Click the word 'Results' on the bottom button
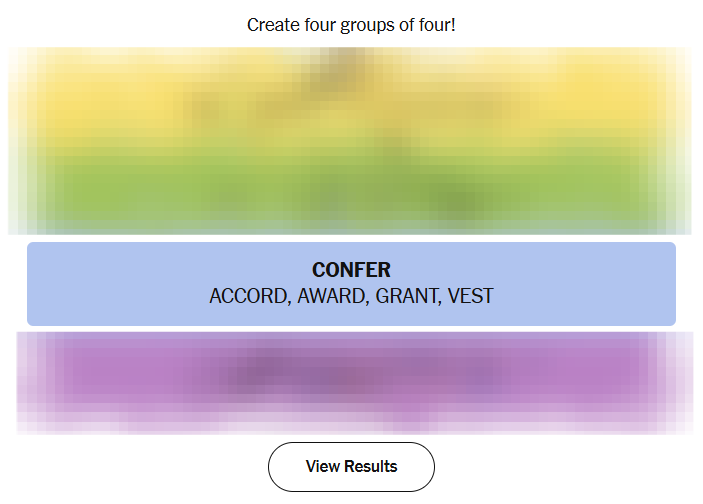Image resolution: width=703 pixels, height=504 pixels. click(370, 467)
